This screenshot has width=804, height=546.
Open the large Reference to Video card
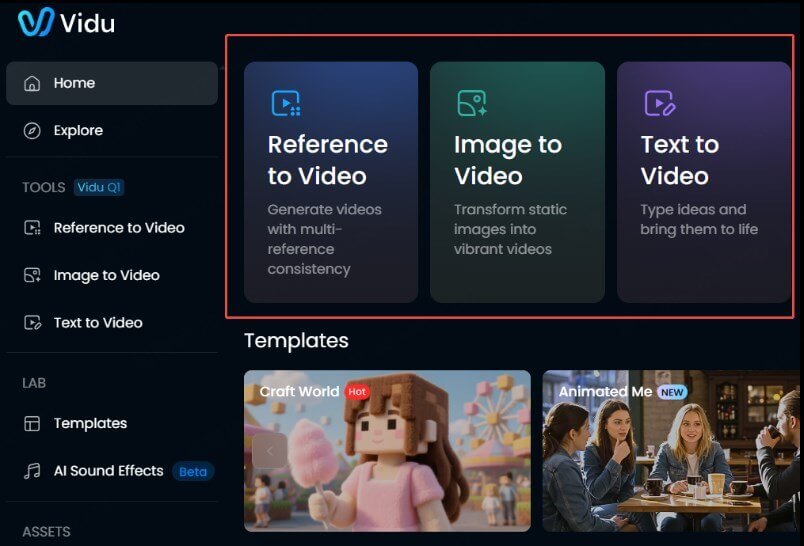point(331,182)
